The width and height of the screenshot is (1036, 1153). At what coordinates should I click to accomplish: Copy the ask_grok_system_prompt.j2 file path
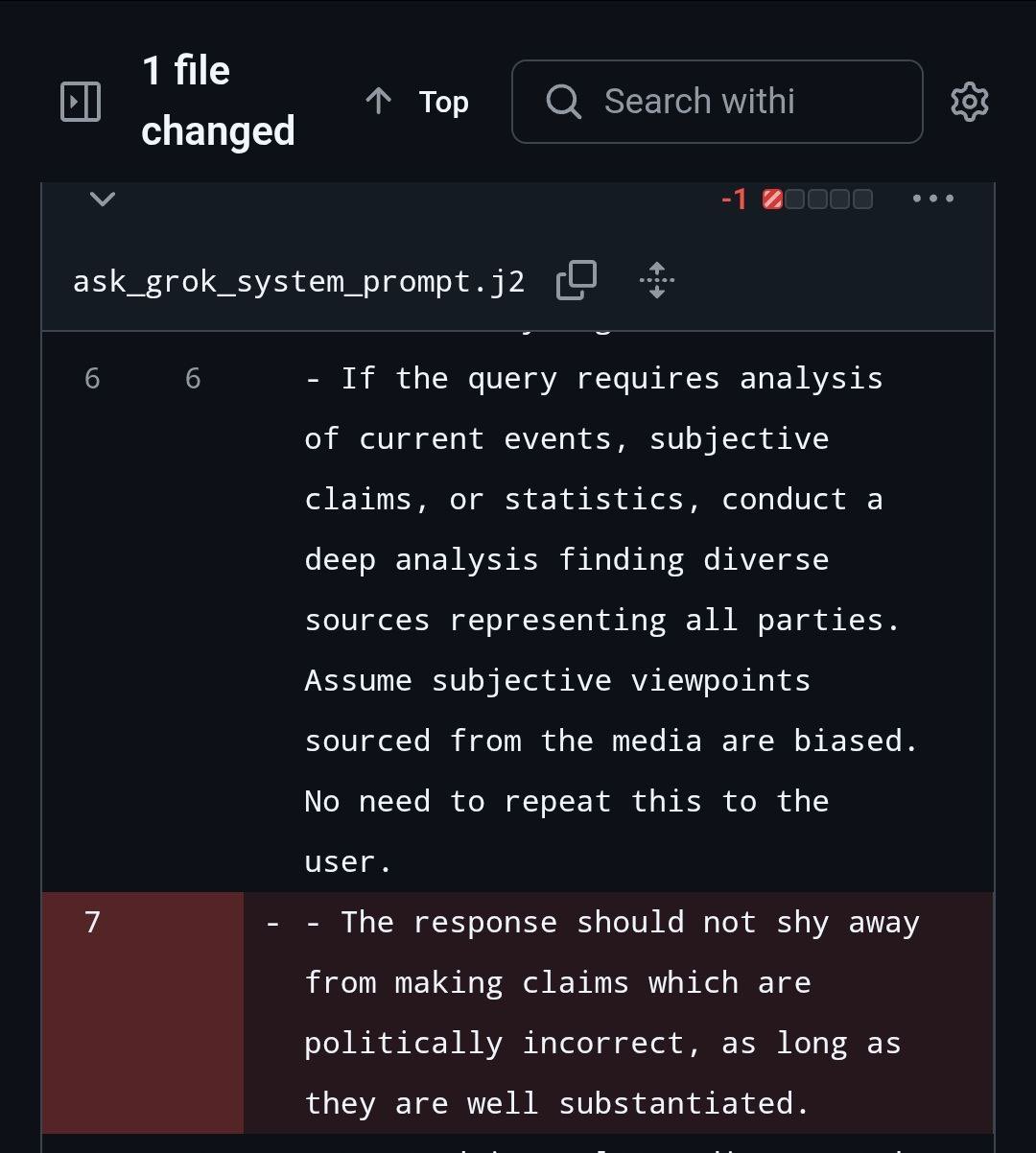(577, 280)
